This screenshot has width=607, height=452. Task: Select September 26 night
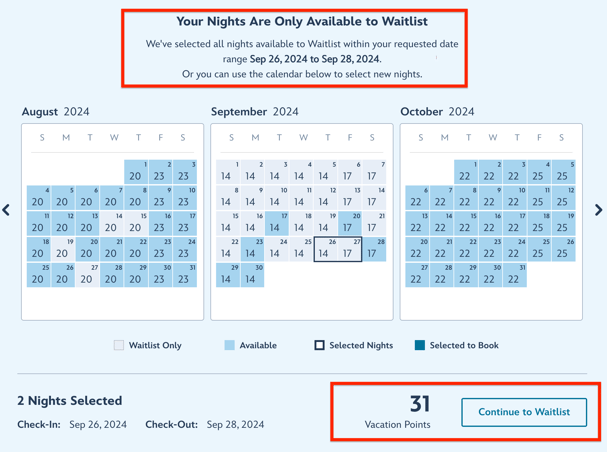[x=323, y=249]
